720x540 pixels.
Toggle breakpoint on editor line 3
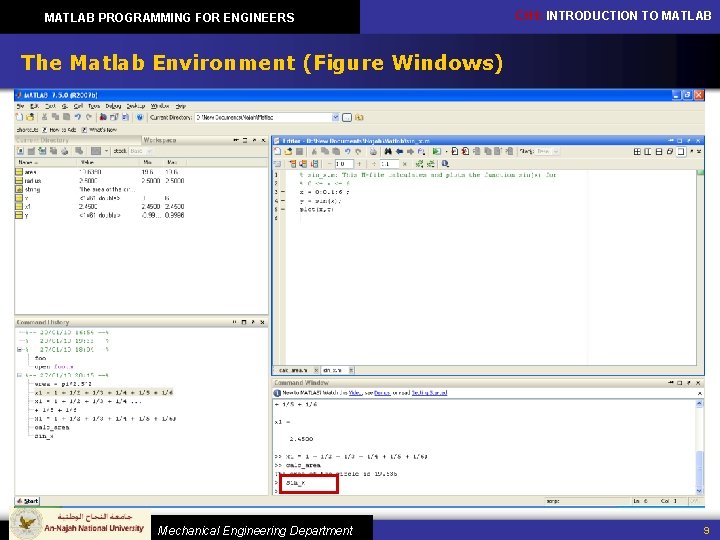282,192
